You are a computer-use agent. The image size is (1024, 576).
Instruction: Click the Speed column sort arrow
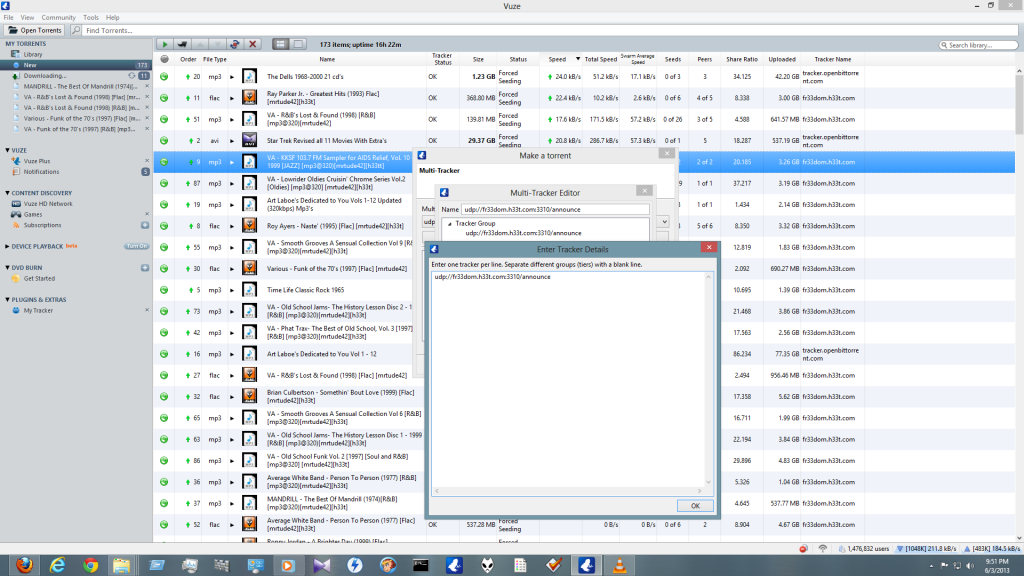click(x=577, y=59)
